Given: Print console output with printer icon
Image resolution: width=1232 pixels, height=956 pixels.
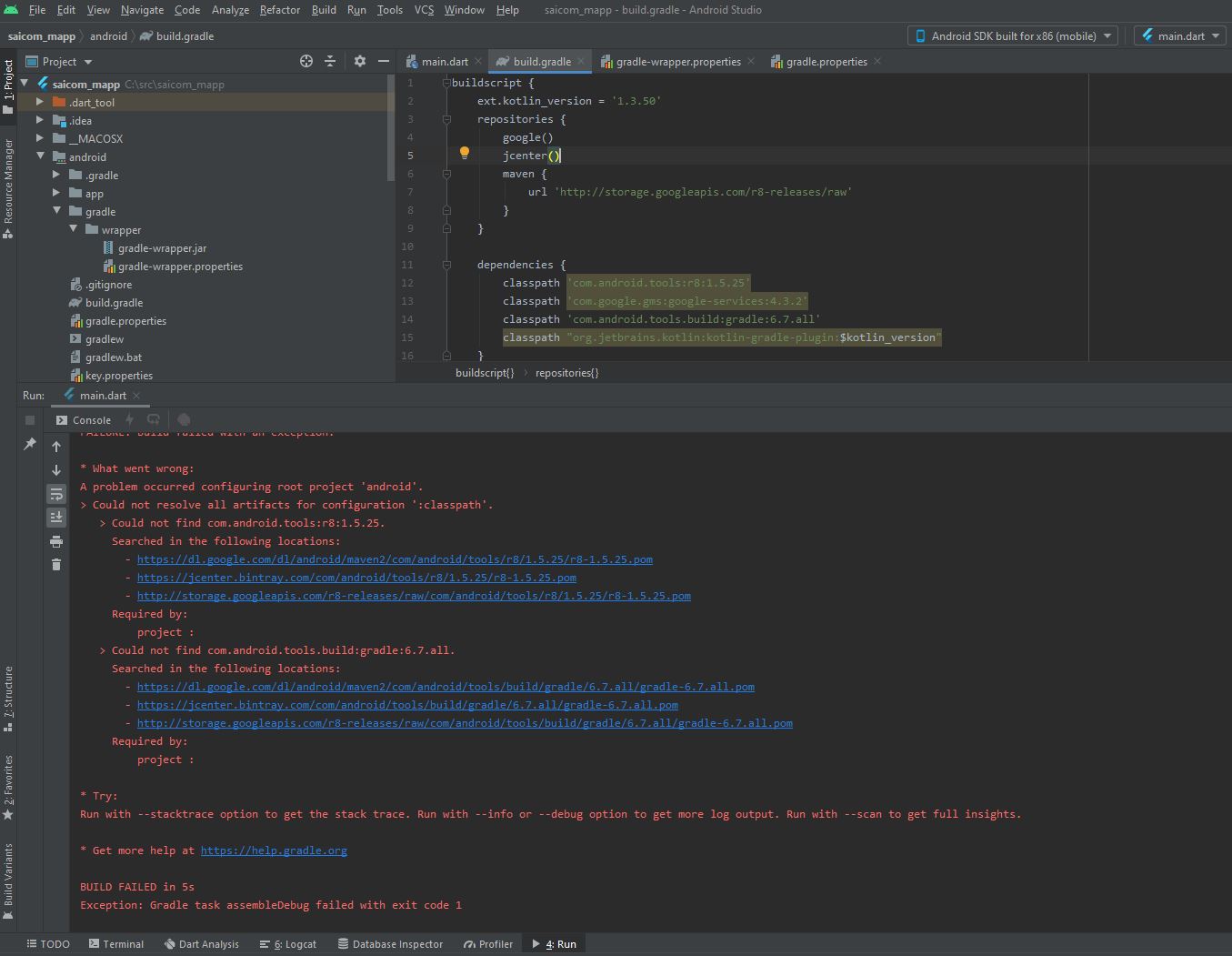Looking at the screenshot, I should [56, 541].
